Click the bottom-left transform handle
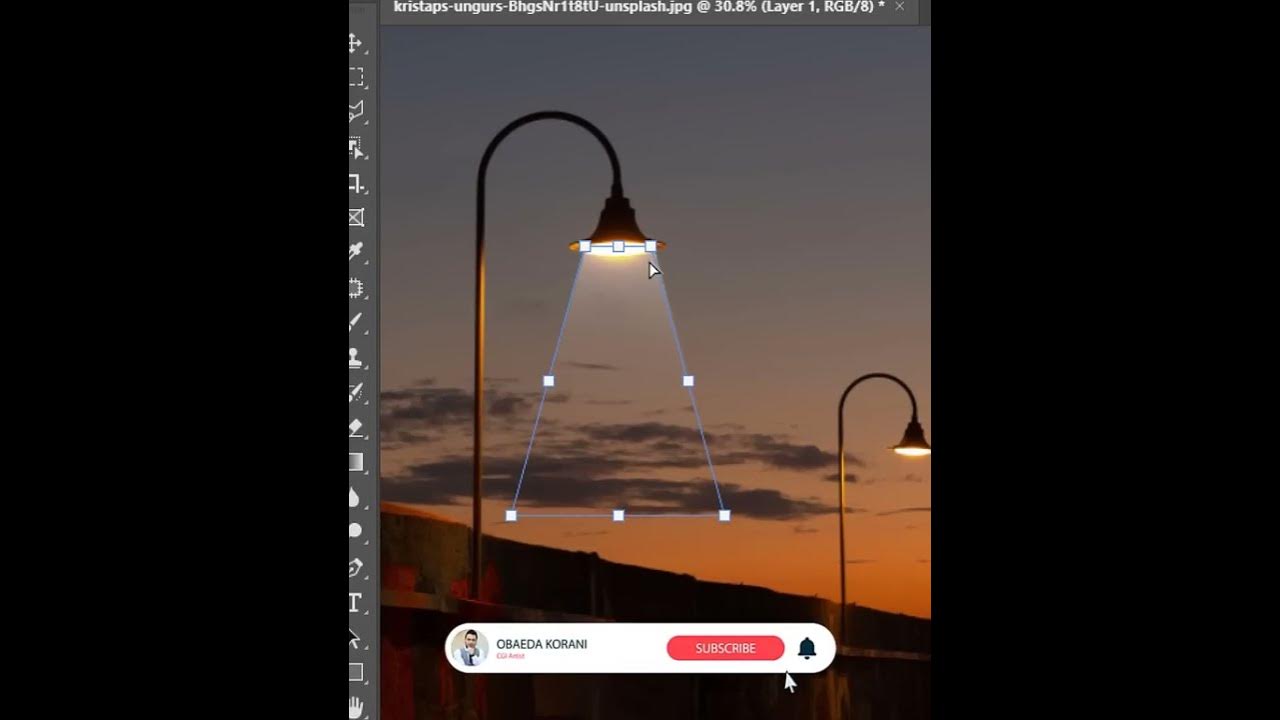This screenshot has width=1280, height=720. click(511, 515)
